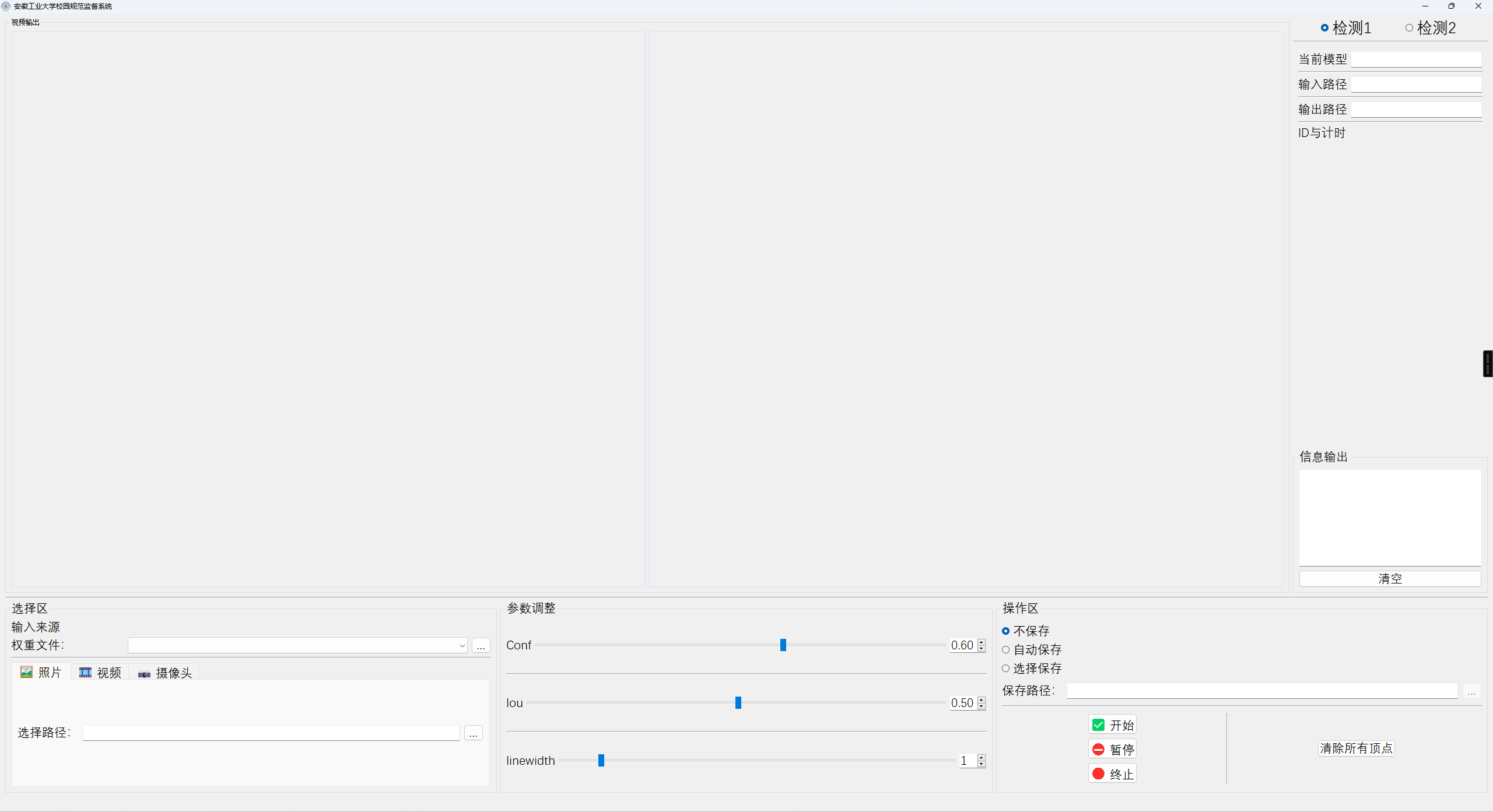Browse for weight file with the ... button
Image resolution: width=1493 pixels, height=812 pixels.
click(x=481, y=645)
